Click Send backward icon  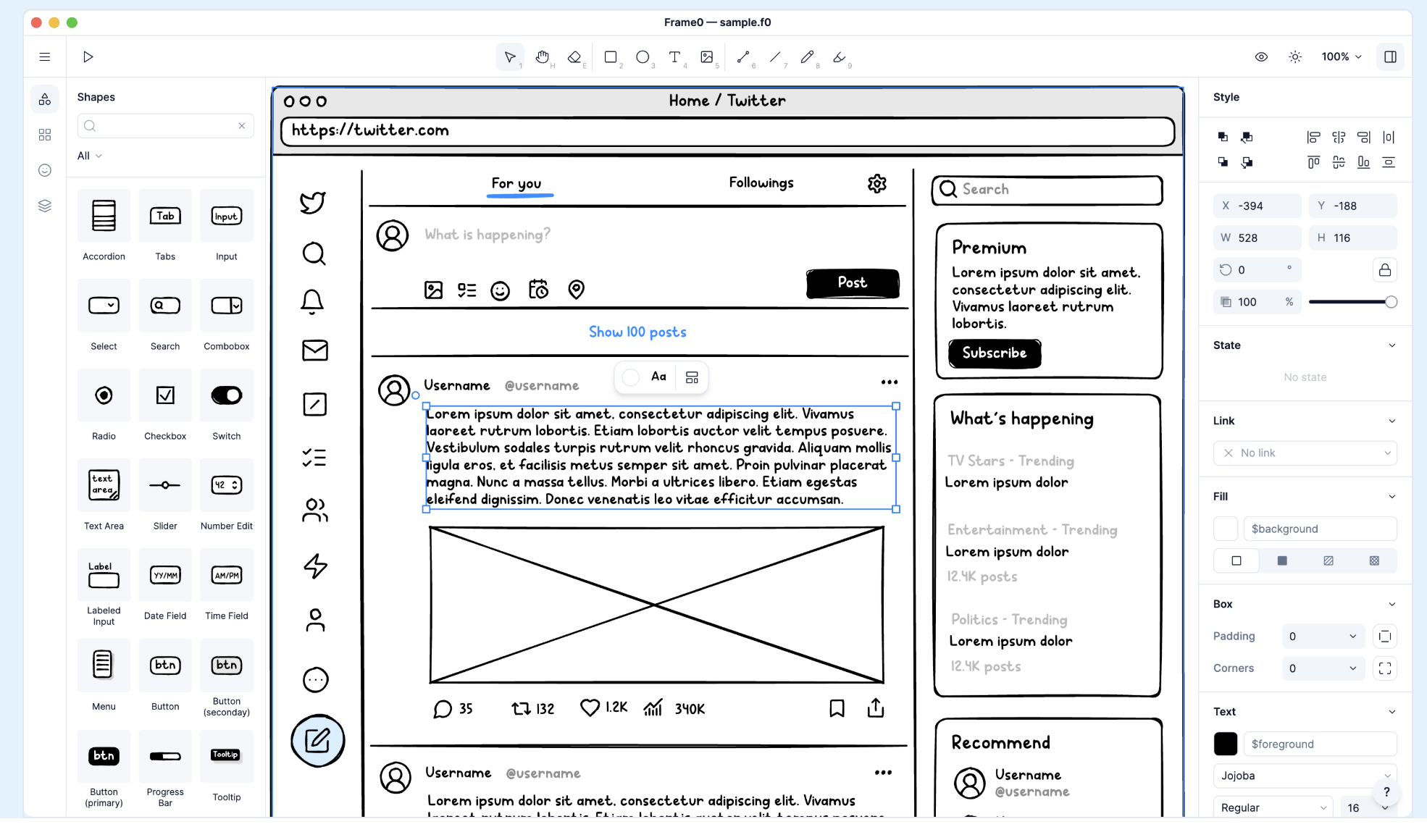1247,162
